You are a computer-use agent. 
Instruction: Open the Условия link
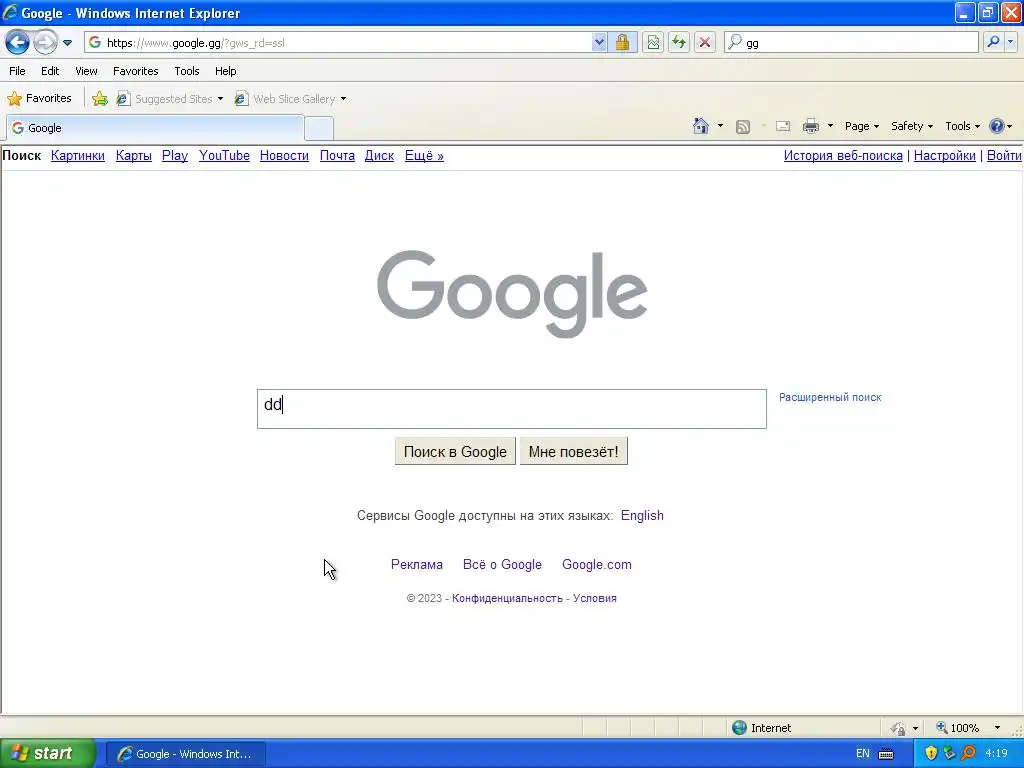[x=595, y=598]
